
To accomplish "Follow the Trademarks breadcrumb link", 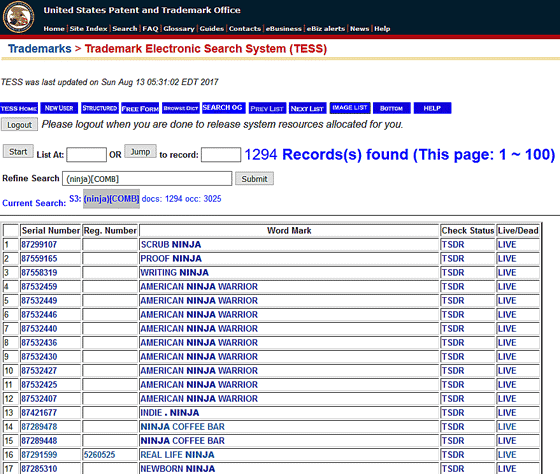I will [40, 49].
